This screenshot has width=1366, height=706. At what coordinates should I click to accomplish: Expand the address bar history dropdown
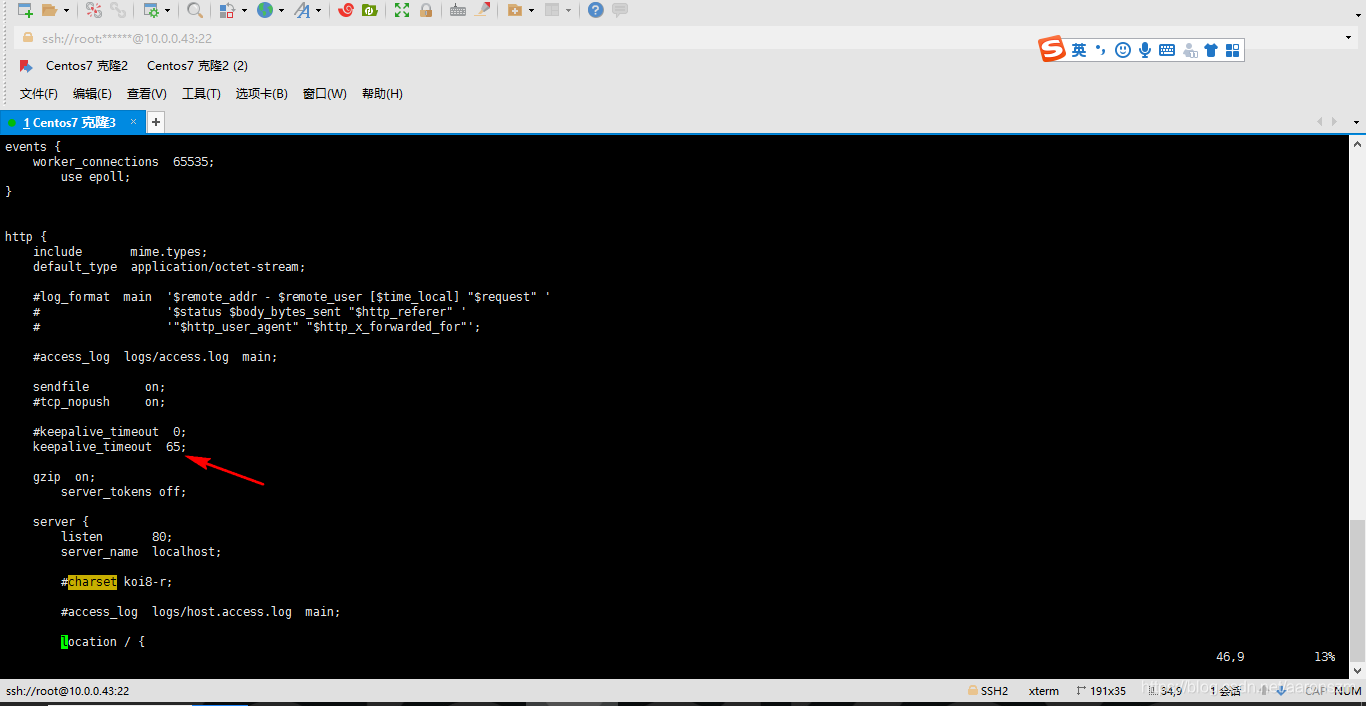(1349, 38)
